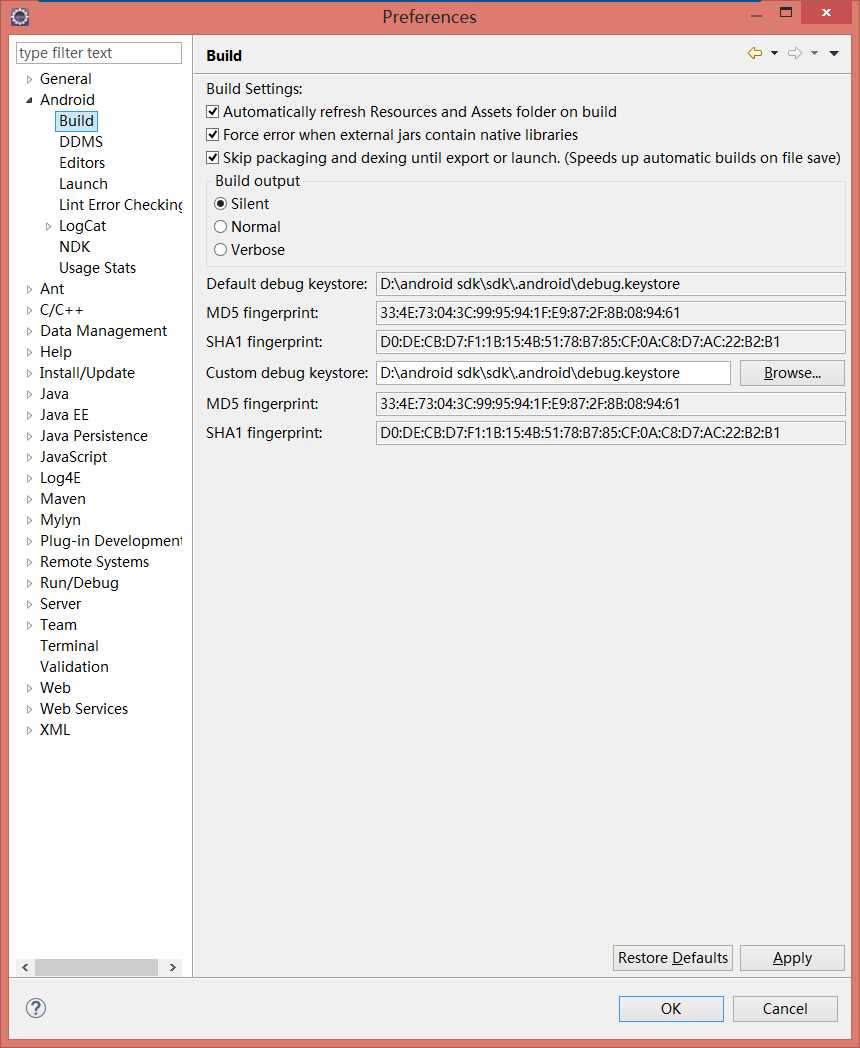Click the Eclipse icon in title bar
This screenshot has height=1048, width=860.
[20, 16]
